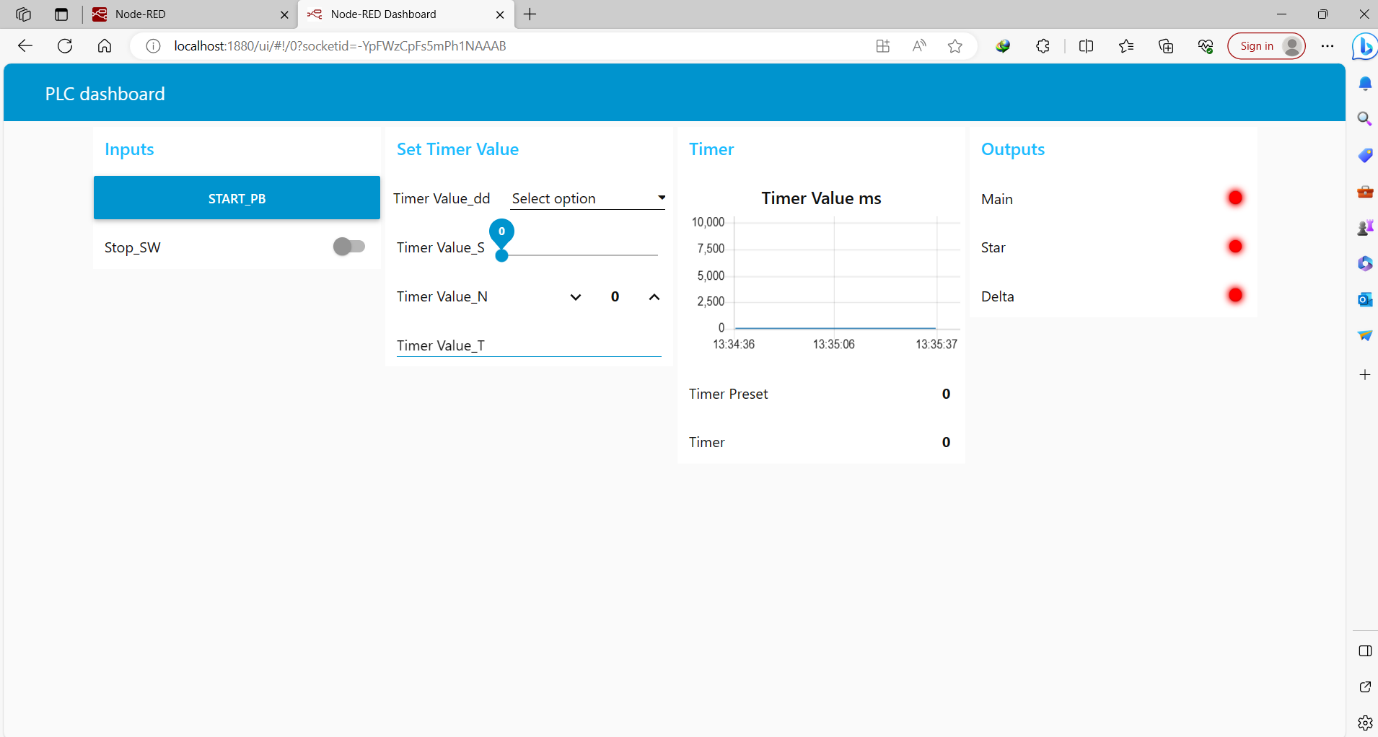Click inside the Timer Value_T input field
Image resolution: width=1378 pixels, height=737 pixels.
[530, 345]
